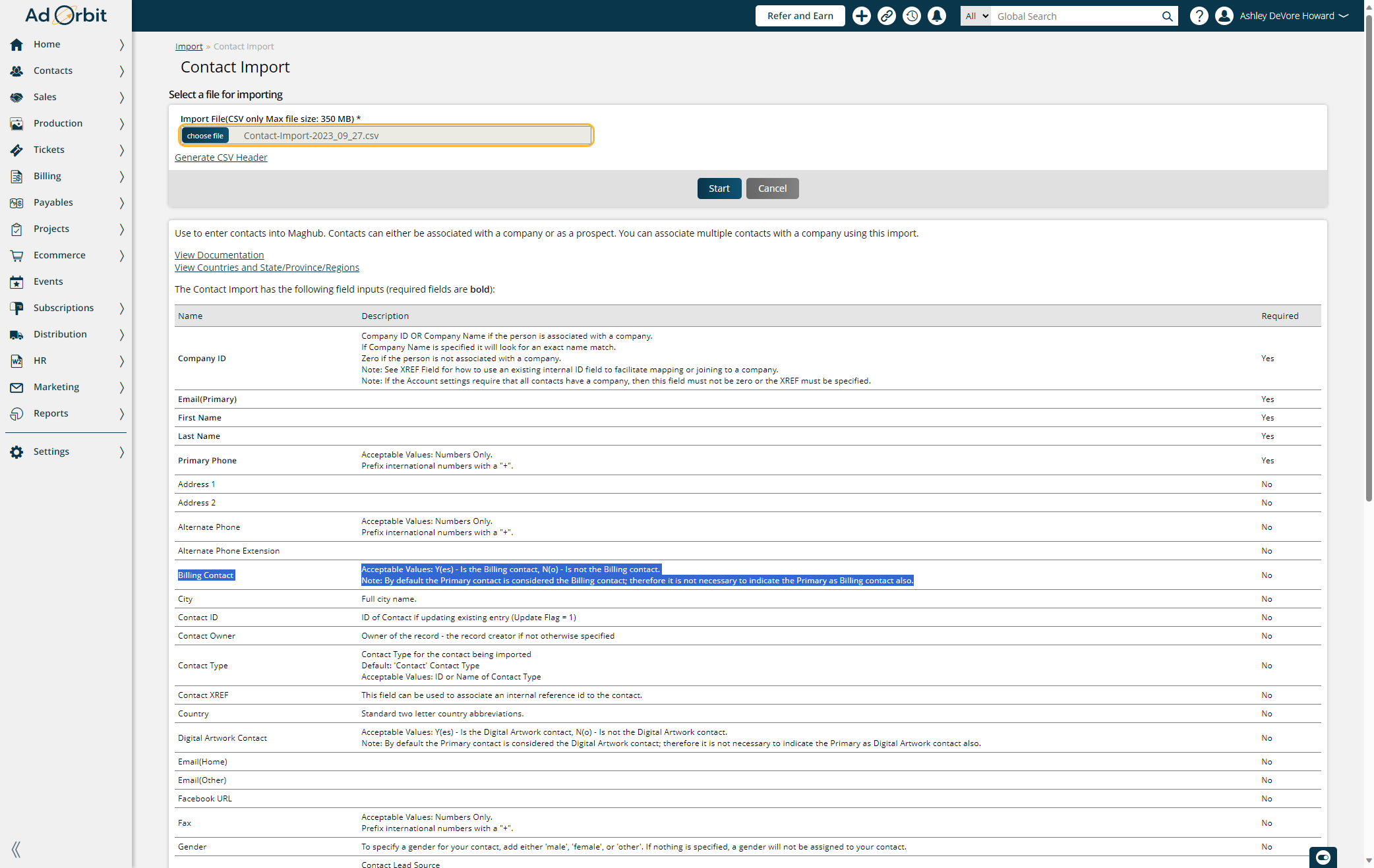The height and width of the screenshot is (868, 1374).
Task: Click the Global Search magnifier icon
Action: [1167, 16]
